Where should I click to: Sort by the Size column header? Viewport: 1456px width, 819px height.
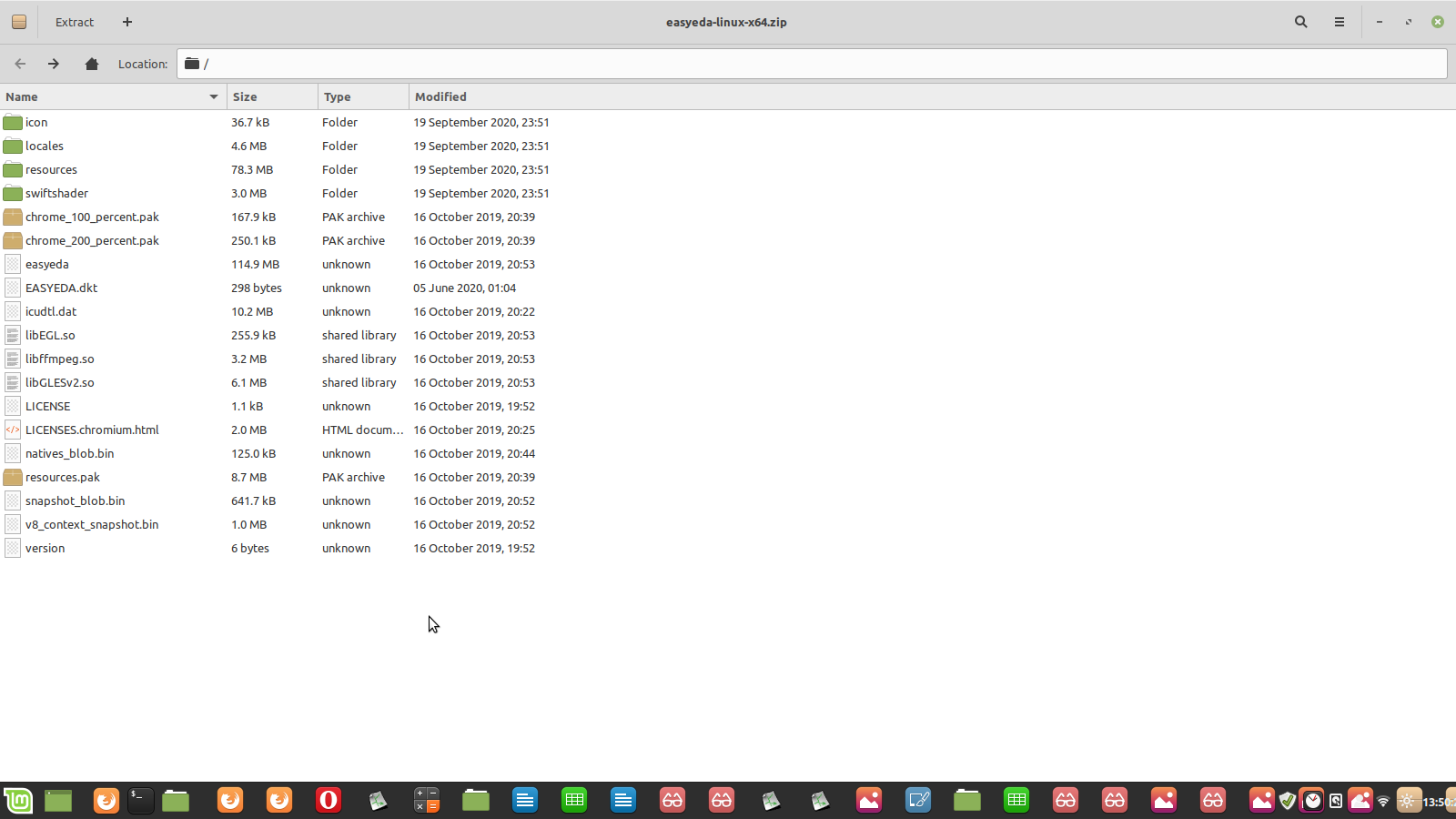[x=272, y=96]
